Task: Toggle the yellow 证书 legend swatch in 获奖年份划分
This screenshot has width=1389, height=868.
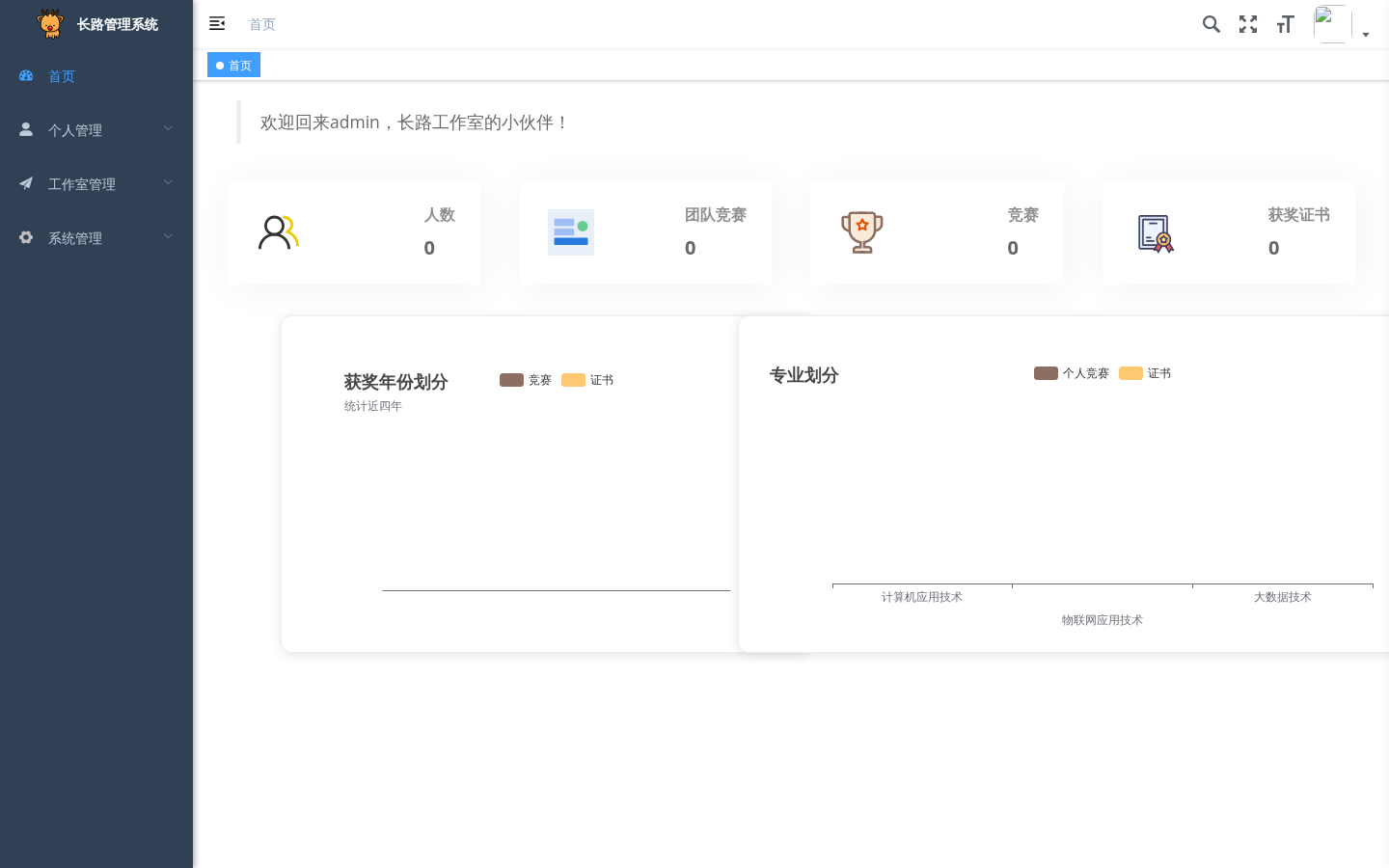Action: pos(573,380)
